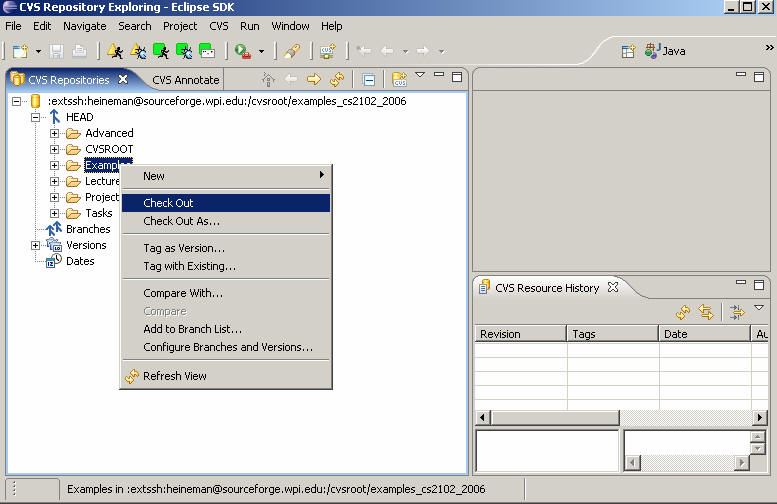Image resolution: width=777 pixels, height=504 pixels.
Task: Choose Tag with Existing… menu entry
Action: [226, 266]
